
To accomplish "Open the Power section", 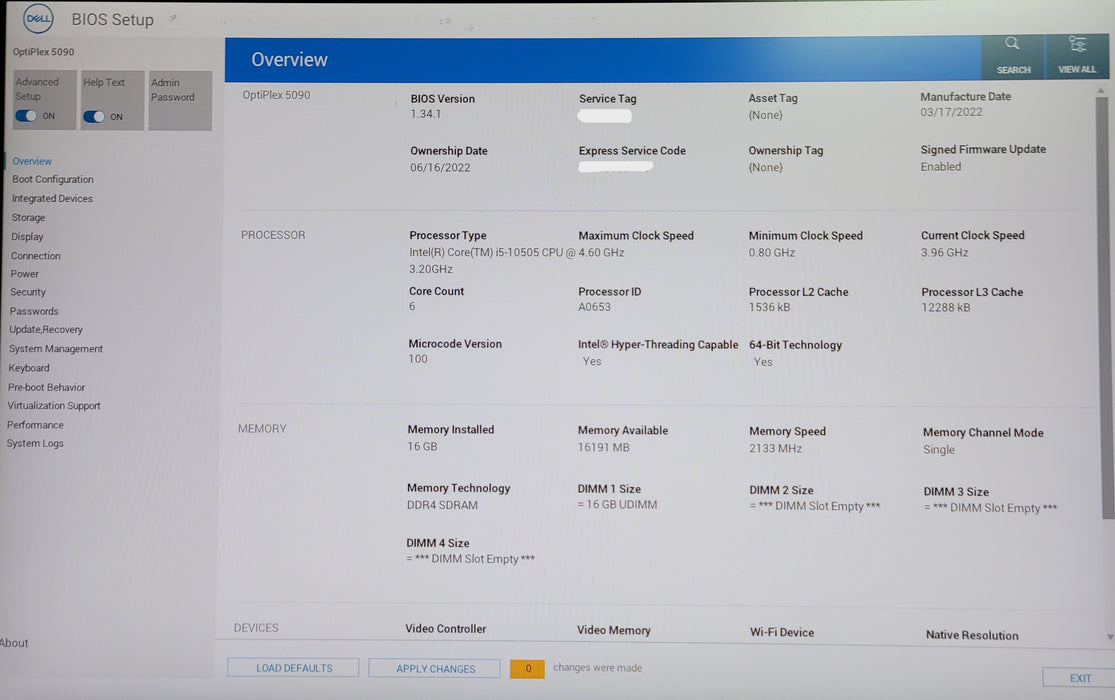I will [24, 274].
